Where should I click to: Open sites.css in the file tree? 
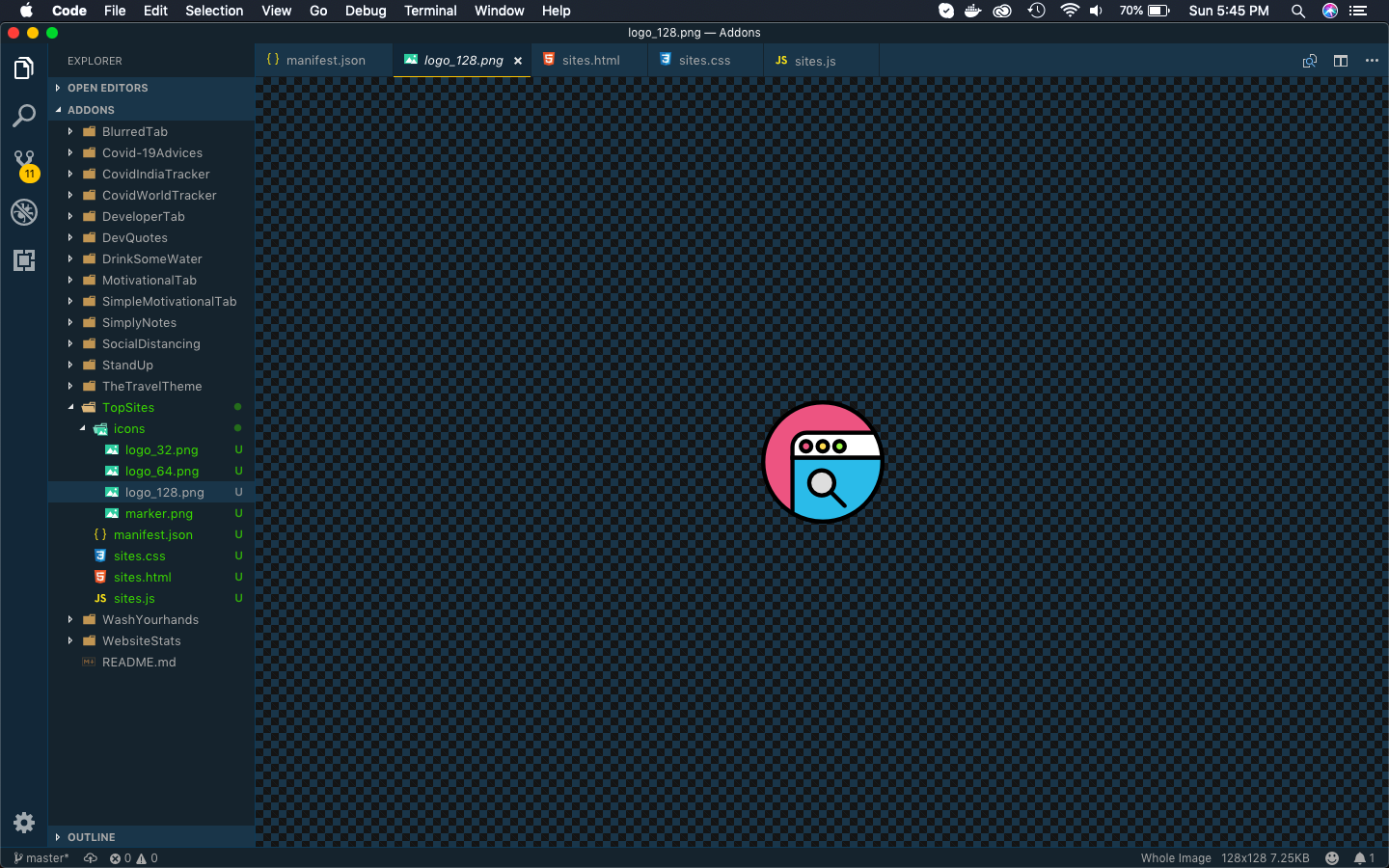(x=151, y=556)
